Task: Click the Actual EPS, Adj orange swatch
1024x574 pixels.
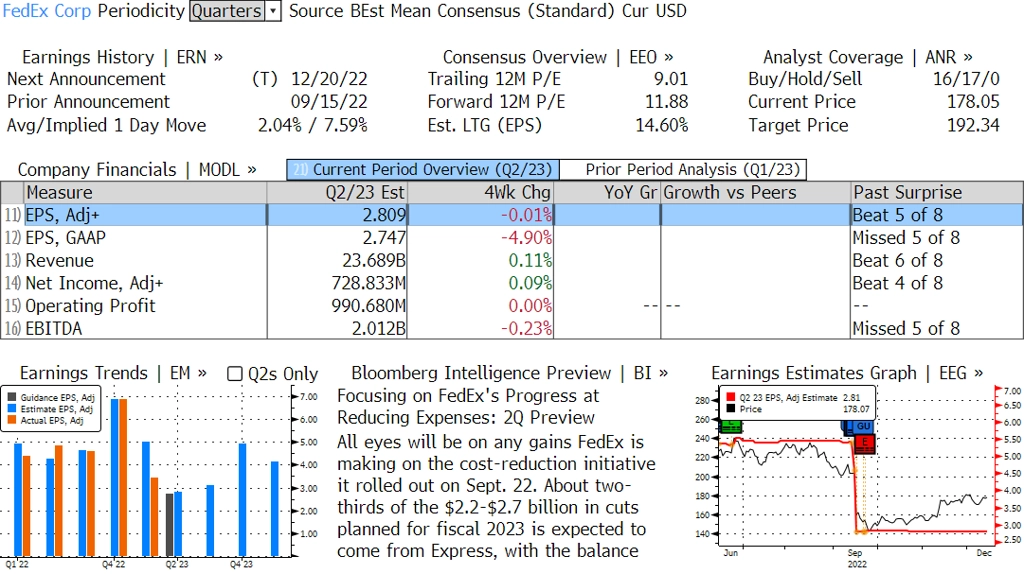Action: pos(12,421)
